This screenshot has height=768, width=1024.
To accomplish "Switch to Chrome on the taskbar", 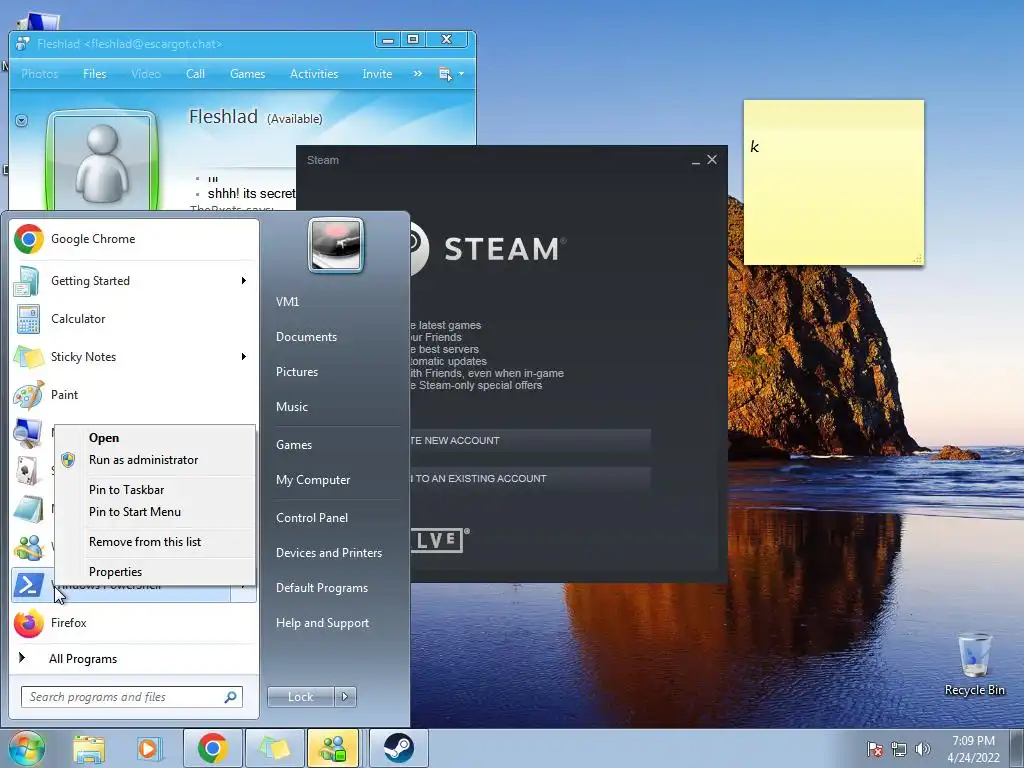I will 213,748.
